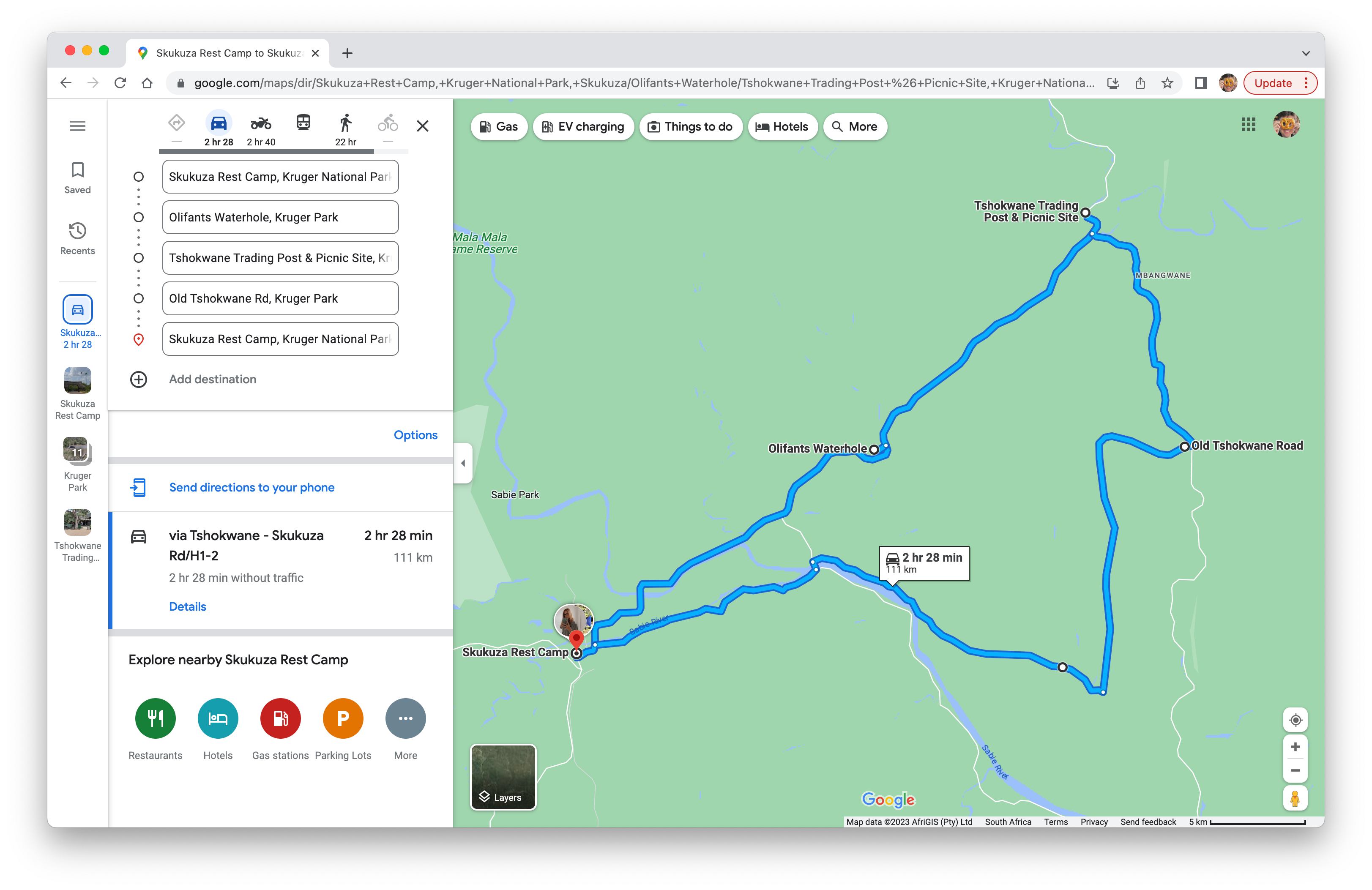
Task: Click Send directions to your phone
Action: (251, 488)
